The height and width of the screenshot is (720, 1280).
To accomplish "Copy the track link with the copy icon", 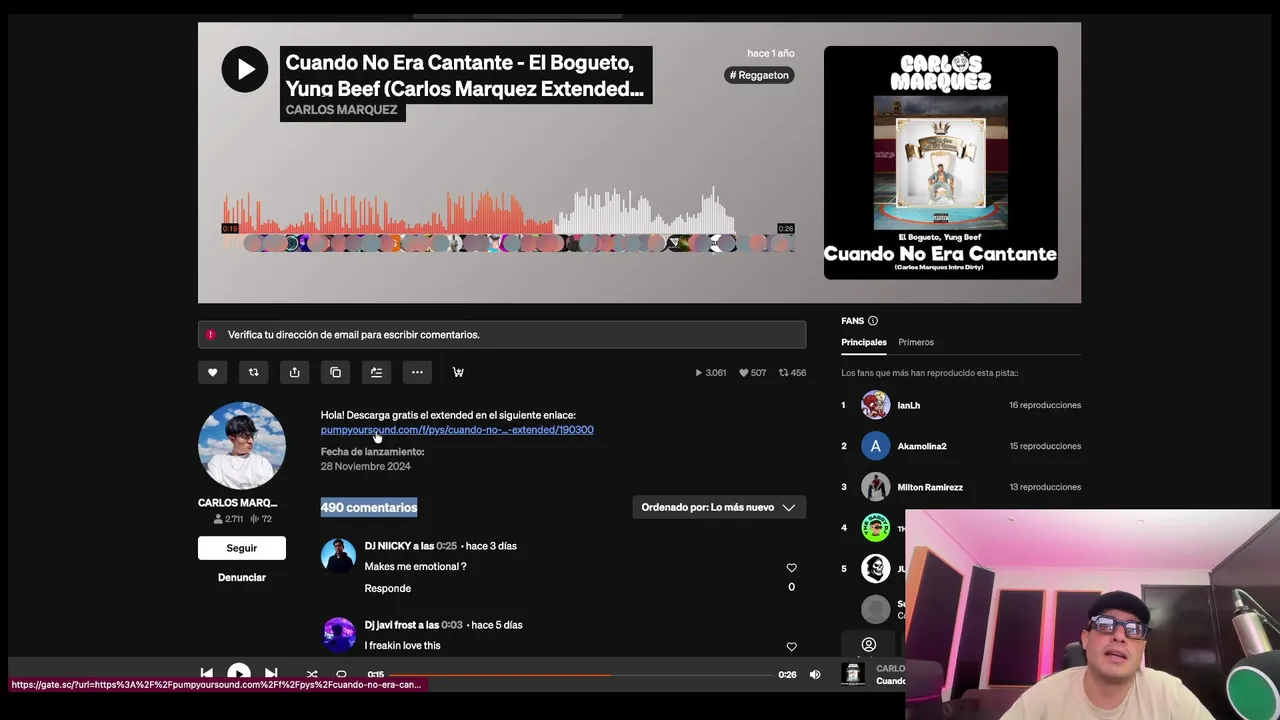I will (x=335, y=372).
